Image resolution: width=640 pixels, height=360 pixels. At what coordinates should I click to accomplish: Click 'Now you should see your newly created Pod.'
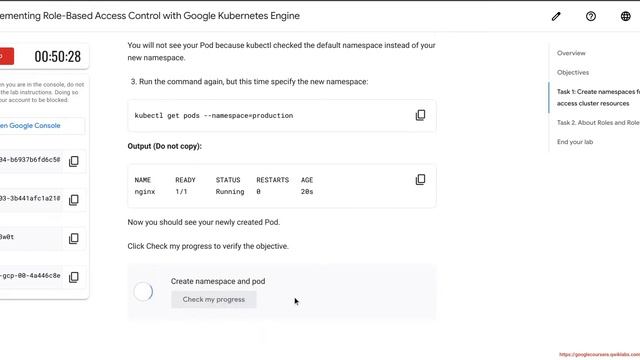coord(204,222)
